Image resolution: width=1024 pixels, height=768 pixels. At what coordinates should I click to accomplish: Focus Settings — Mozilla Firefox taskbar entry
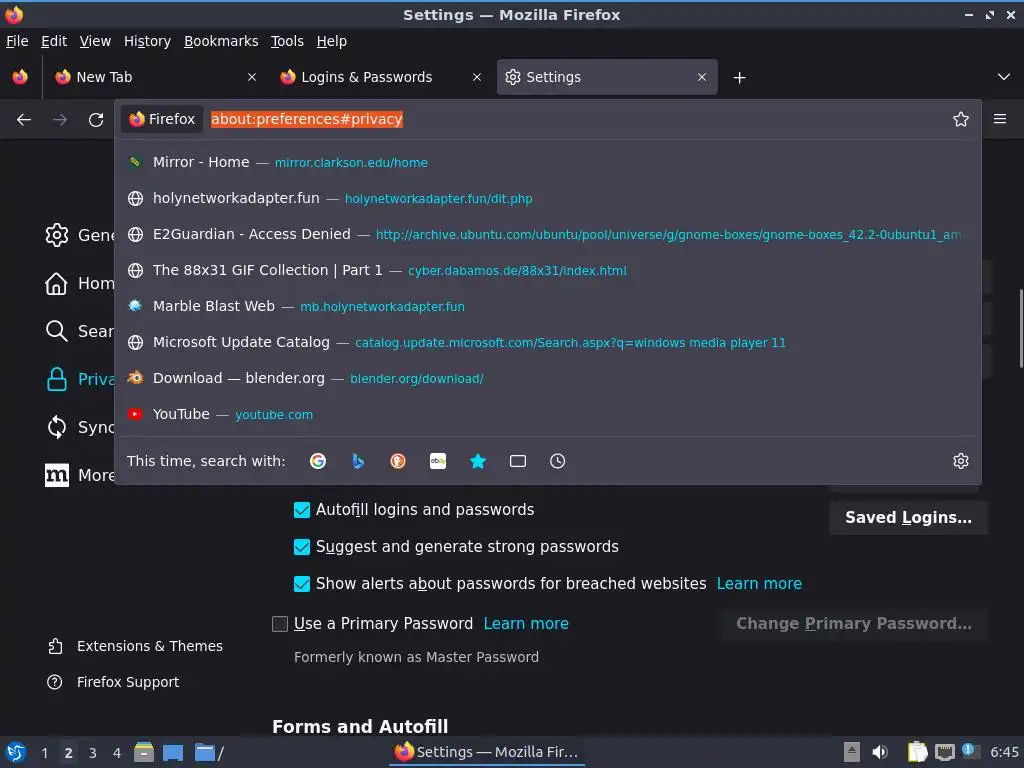pyautogui.click(x=488, y=752)
